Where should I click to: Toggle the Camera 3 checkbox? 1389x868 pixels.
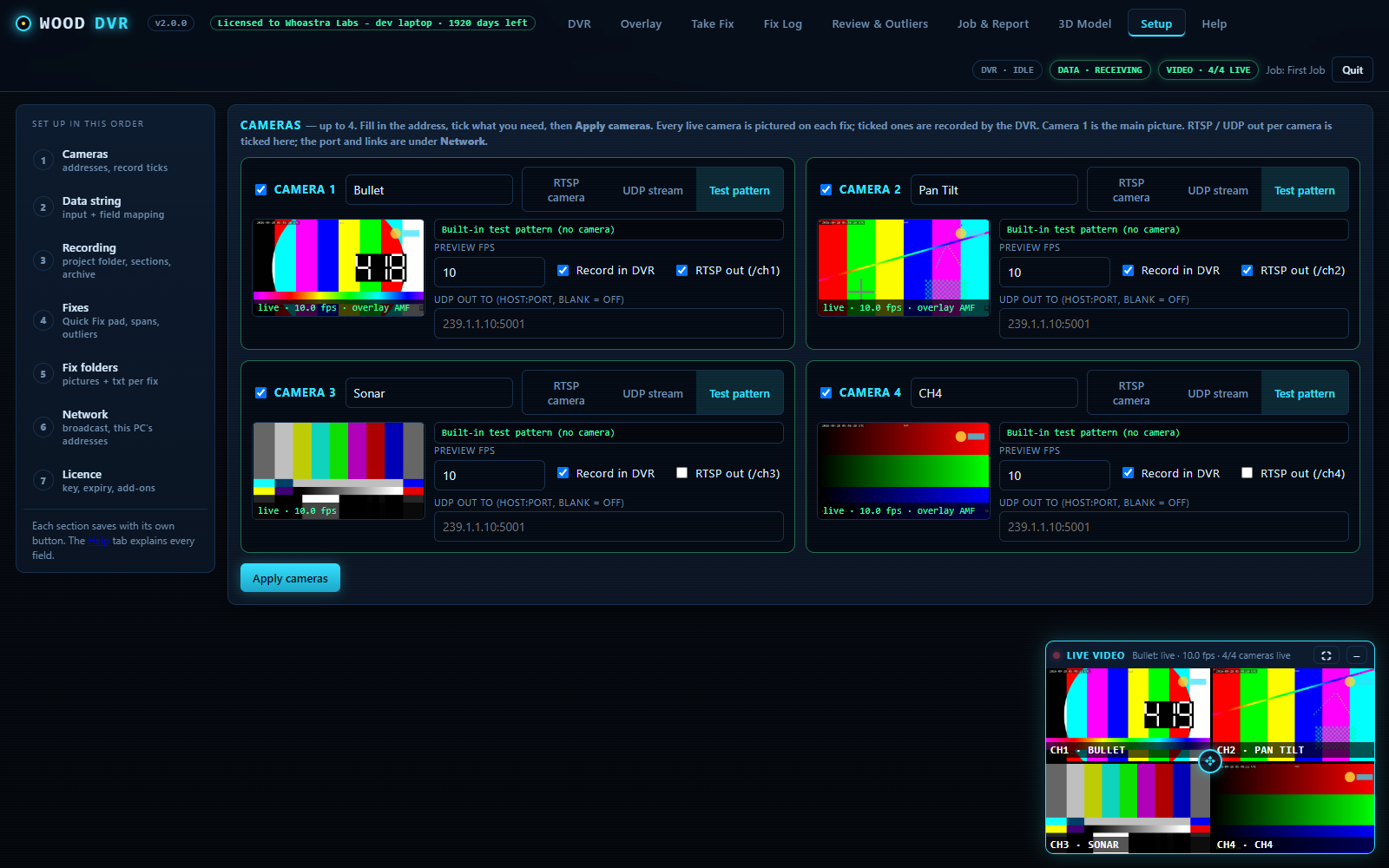(260, 392)
